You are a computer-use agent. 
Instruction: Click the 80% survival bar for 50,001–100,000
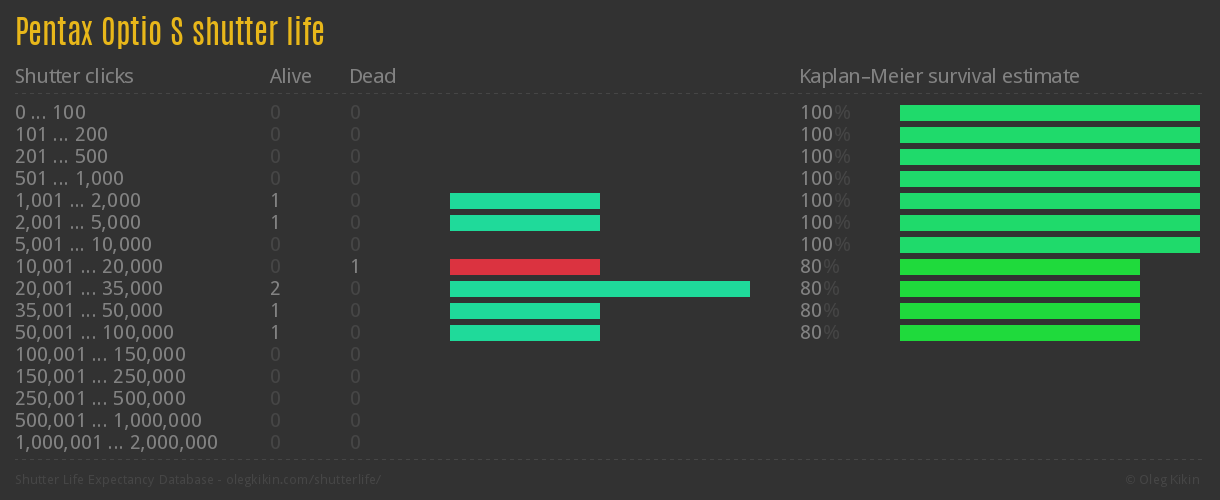1020,333
